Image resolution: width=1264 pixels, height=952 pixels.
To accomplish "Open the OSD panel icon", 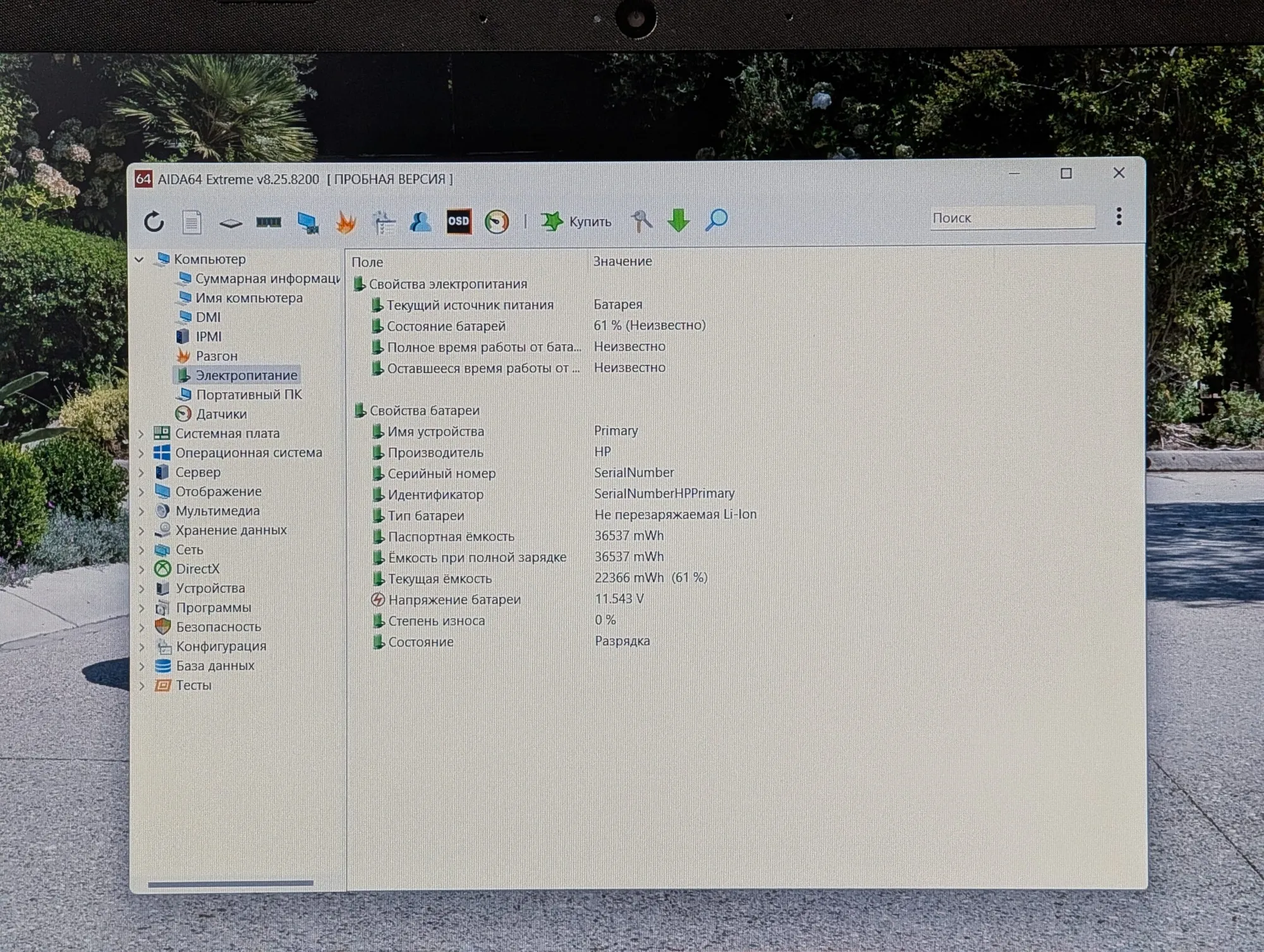I will tap(459, 221).
